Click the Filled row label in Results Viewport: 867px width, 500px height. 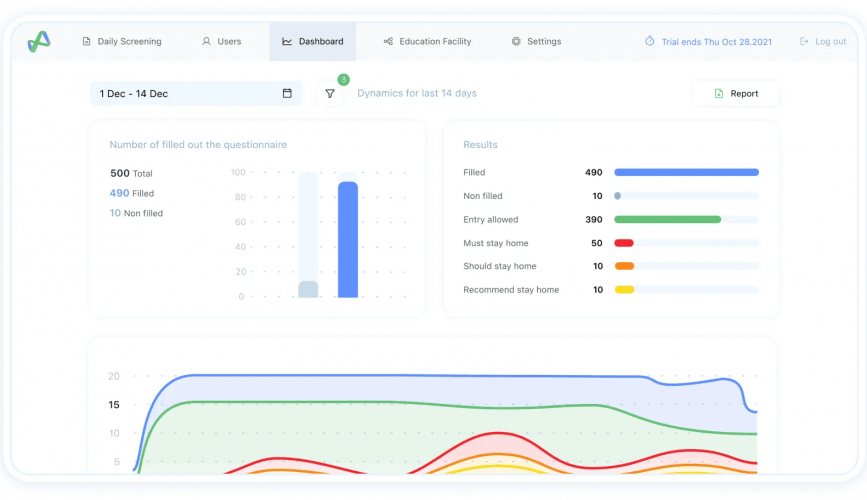tap(474, 173)
